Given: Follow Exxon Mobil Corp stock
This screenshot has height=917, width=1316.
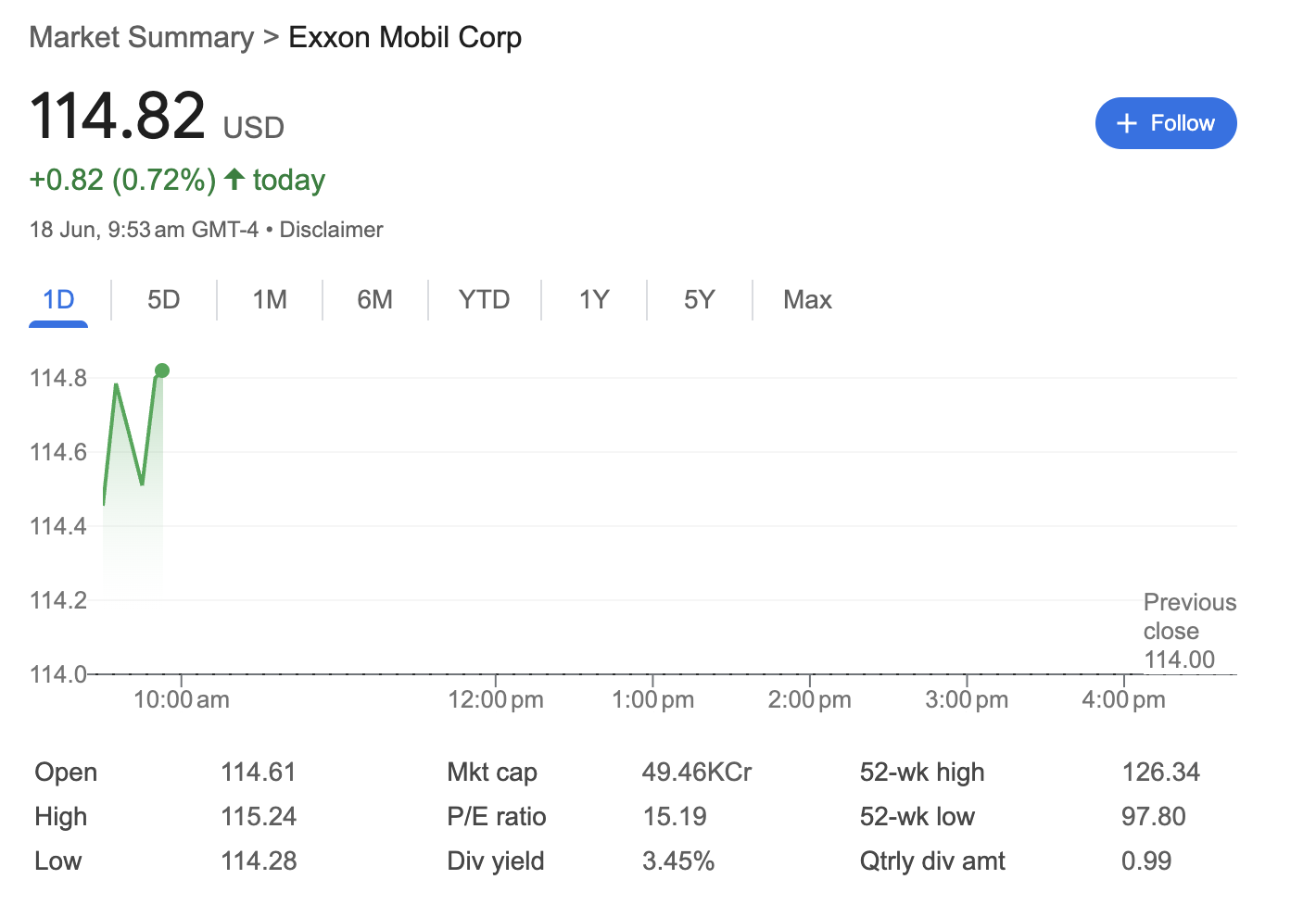Looking at the screenshot, I should [1166, 123].
